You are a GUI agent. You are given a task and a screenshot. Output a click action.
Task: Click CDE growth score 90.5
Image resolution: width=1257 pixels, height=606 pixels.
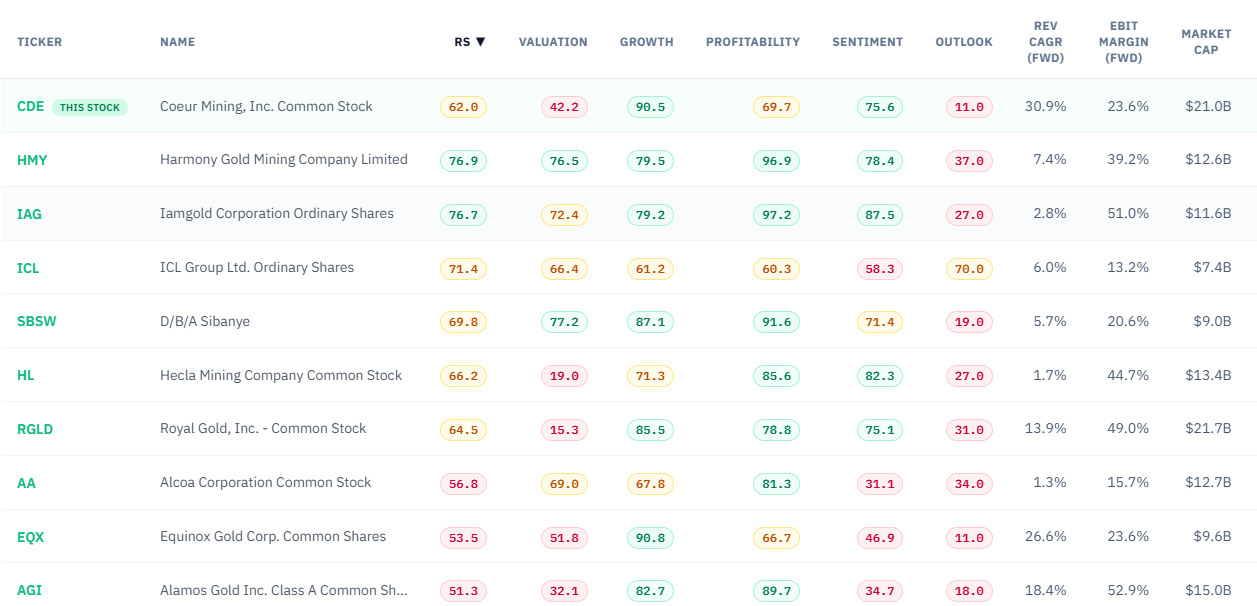(x=650, y=107)
